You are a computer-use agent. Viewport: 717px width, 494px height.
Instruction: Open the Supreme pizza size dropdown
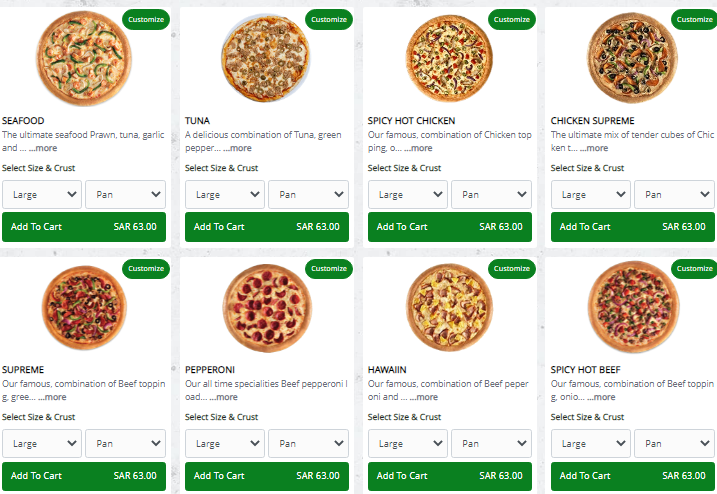point(42,443)
